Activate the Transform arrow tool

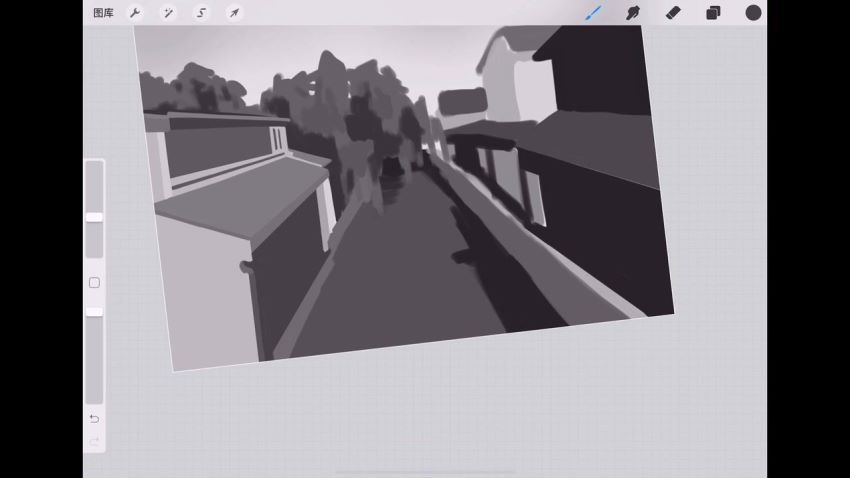(234, 12)
